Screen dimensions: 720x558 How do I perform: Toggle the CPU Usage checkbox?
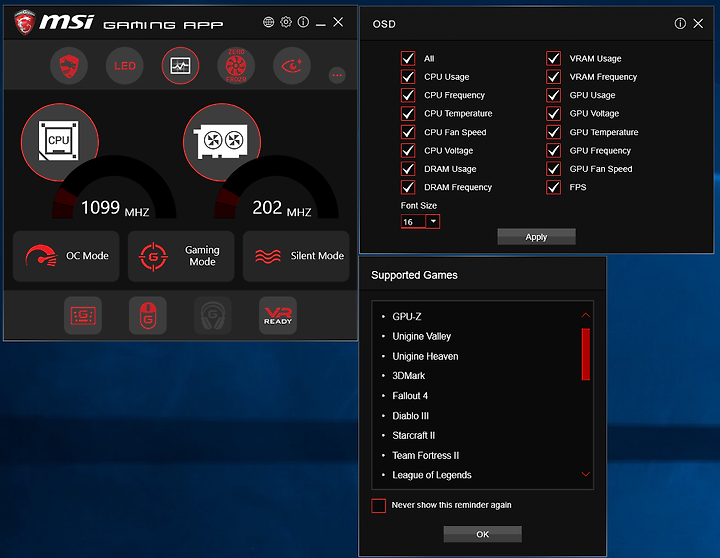point(408,77)
